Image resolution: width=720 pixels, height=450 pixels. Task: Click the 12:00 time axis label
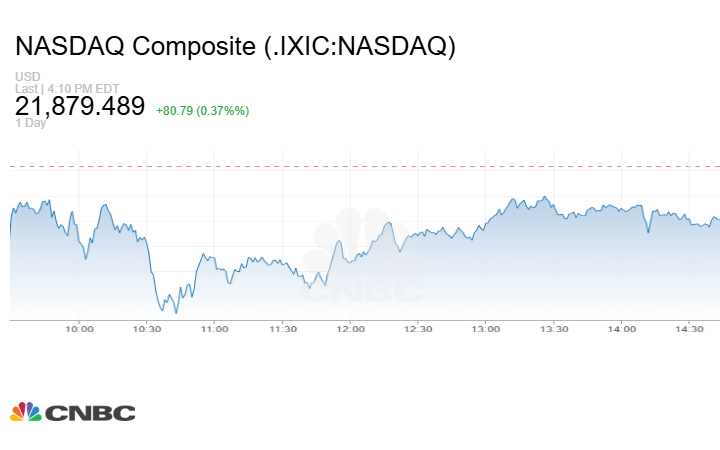click(350, 329)
